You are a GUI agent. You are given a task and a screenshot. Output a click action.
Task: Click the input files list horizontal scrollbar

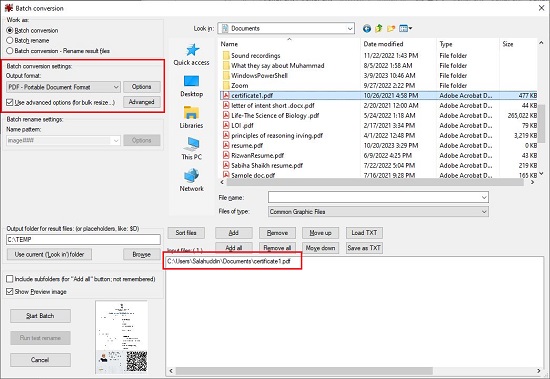point(304,371)
